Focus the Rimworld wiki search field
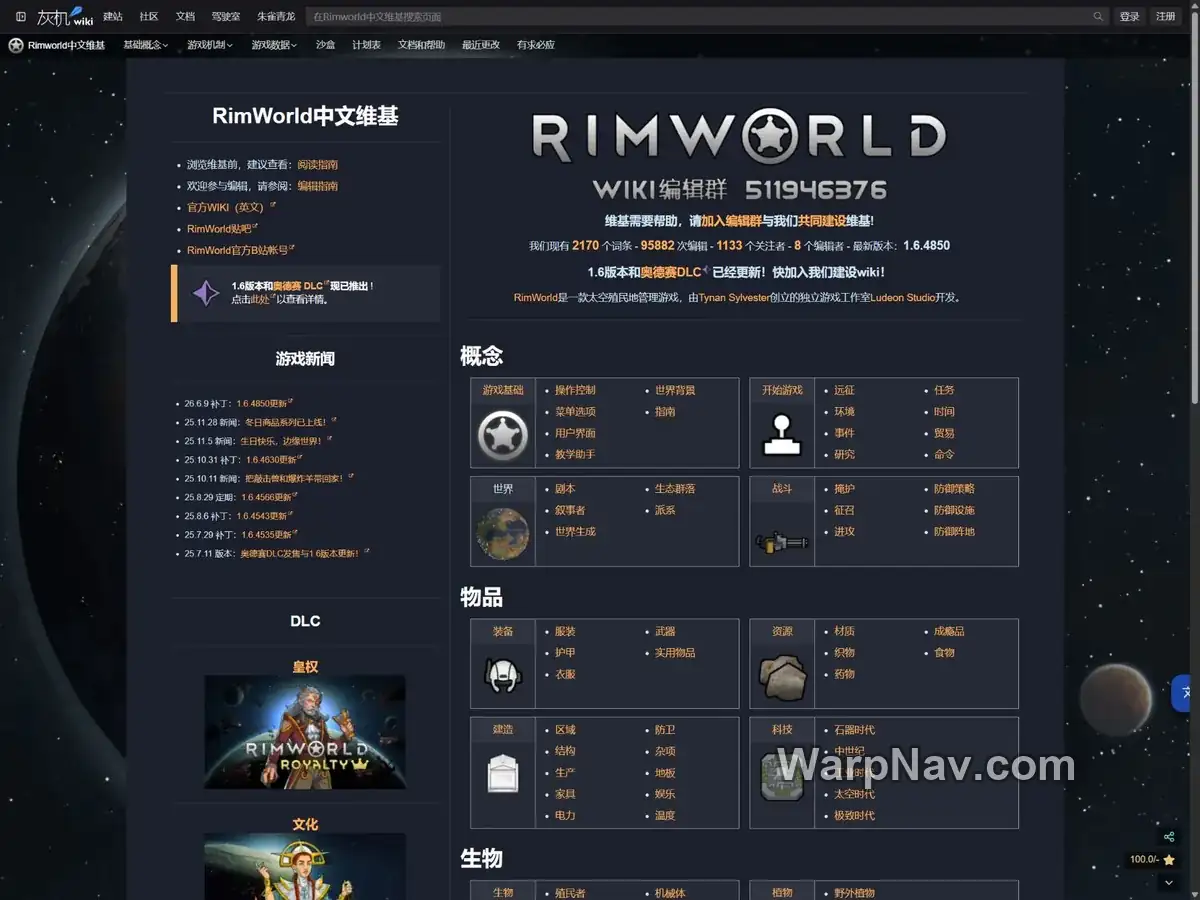Viewport: 1200px width, 900px height. [697, 16]
